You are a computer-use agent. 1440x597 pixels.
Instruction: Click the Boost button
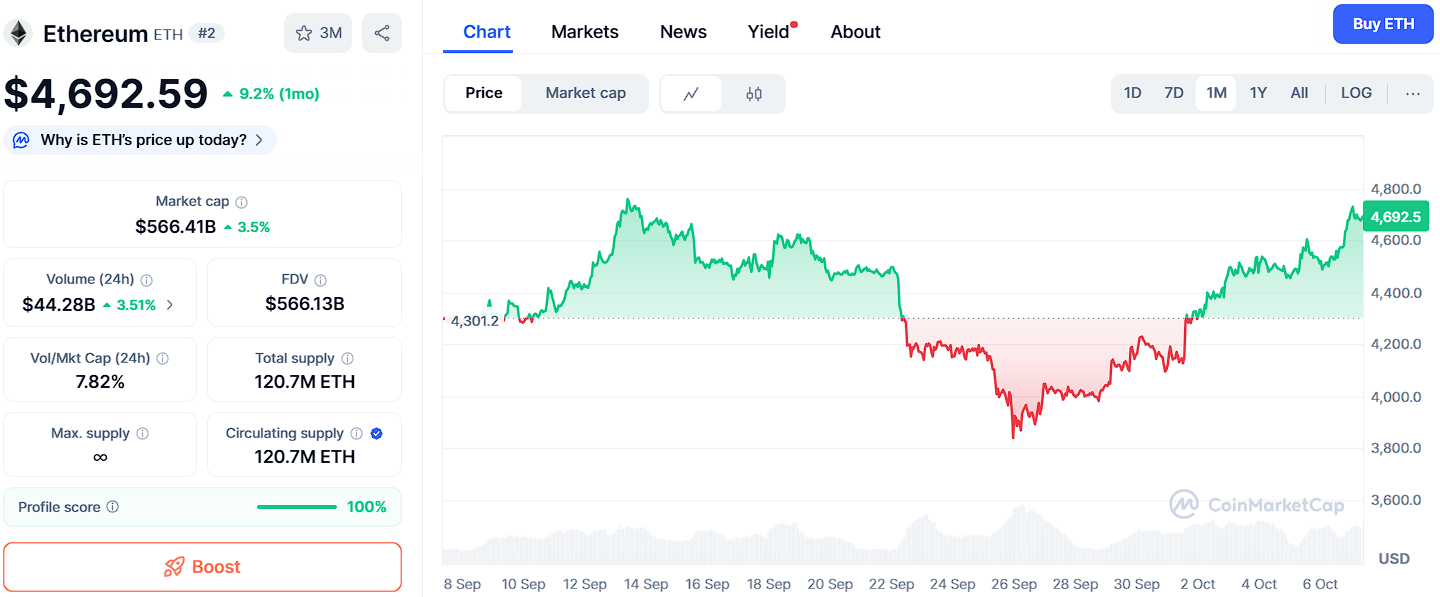(x=202, y=567)
